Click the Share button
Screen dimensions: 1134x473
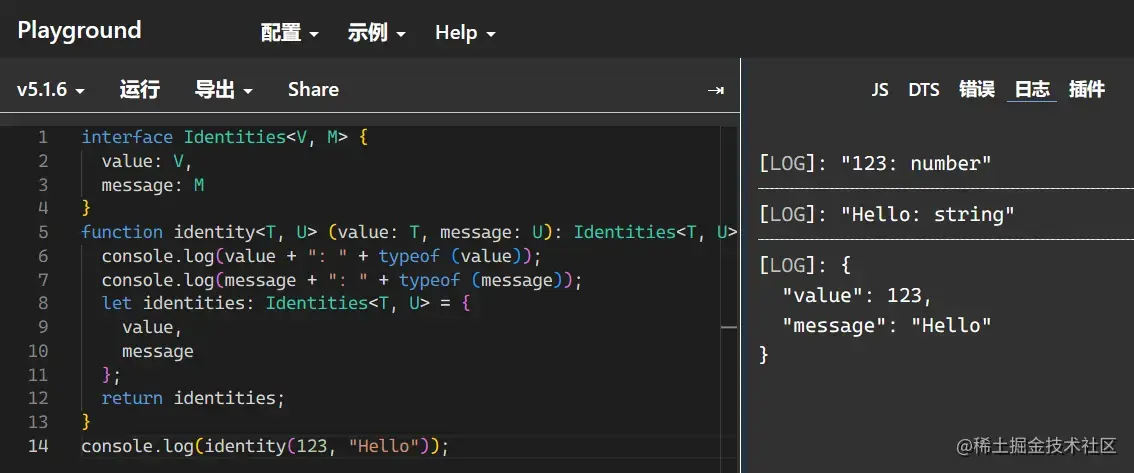[x=313, y=90]
